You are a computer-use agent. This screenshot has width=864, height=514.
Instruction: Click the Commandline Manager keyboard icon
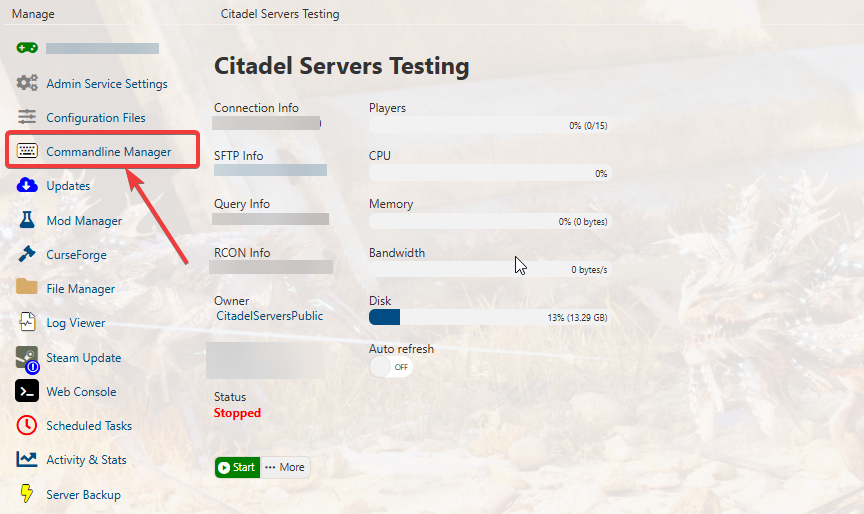coord(27,151)
